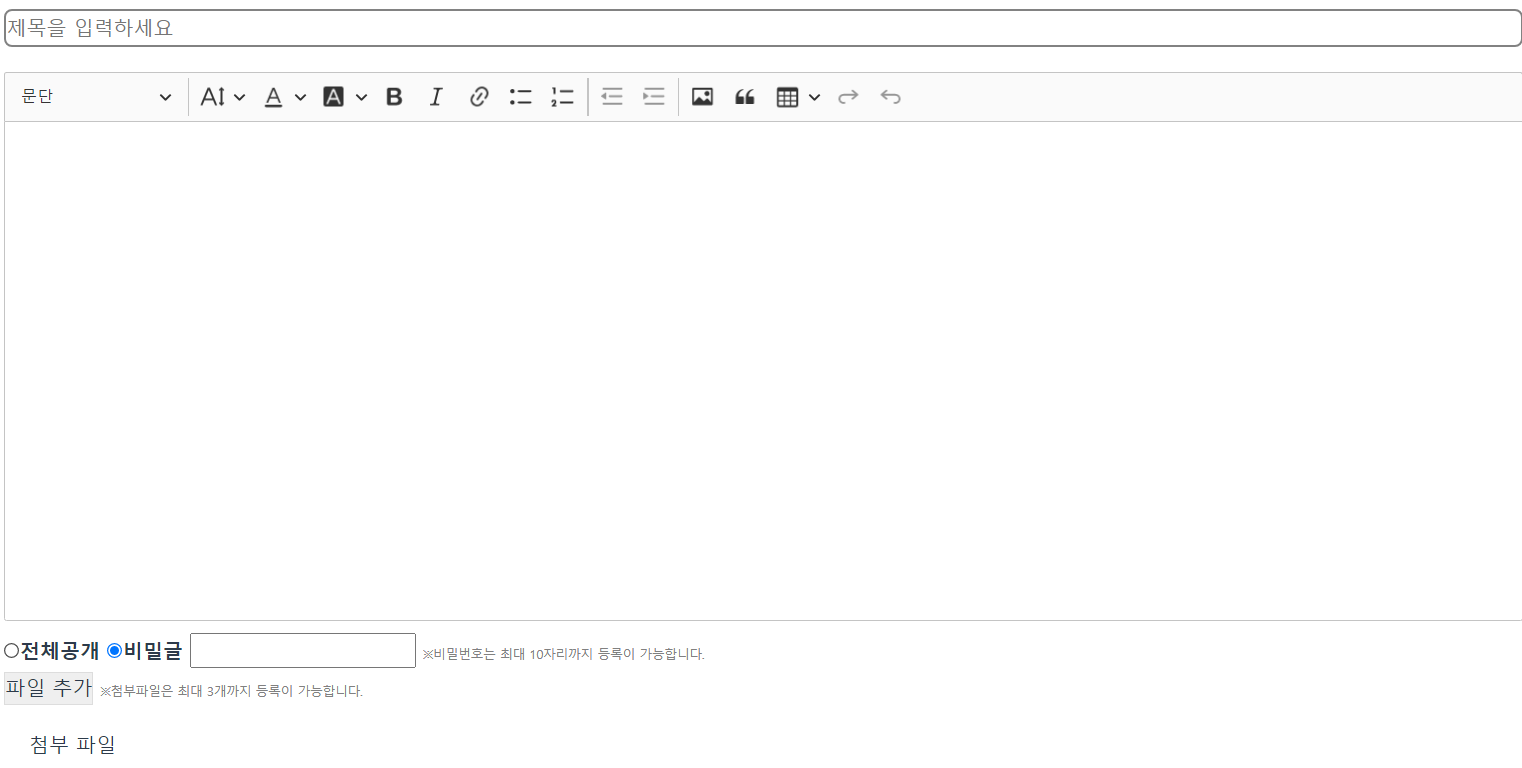Viewport: 1522px width, 768px height.
Task: Click the redo icon
Action: 848,96
